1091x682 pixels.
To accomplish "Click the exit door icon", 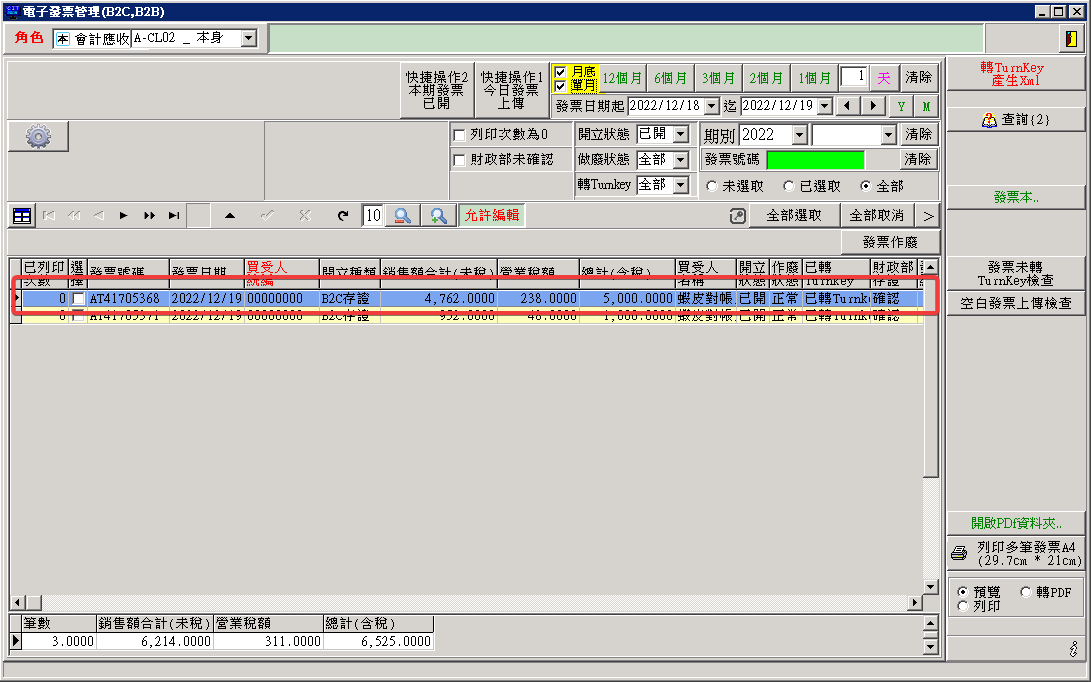I will (x=1070, y=39).
